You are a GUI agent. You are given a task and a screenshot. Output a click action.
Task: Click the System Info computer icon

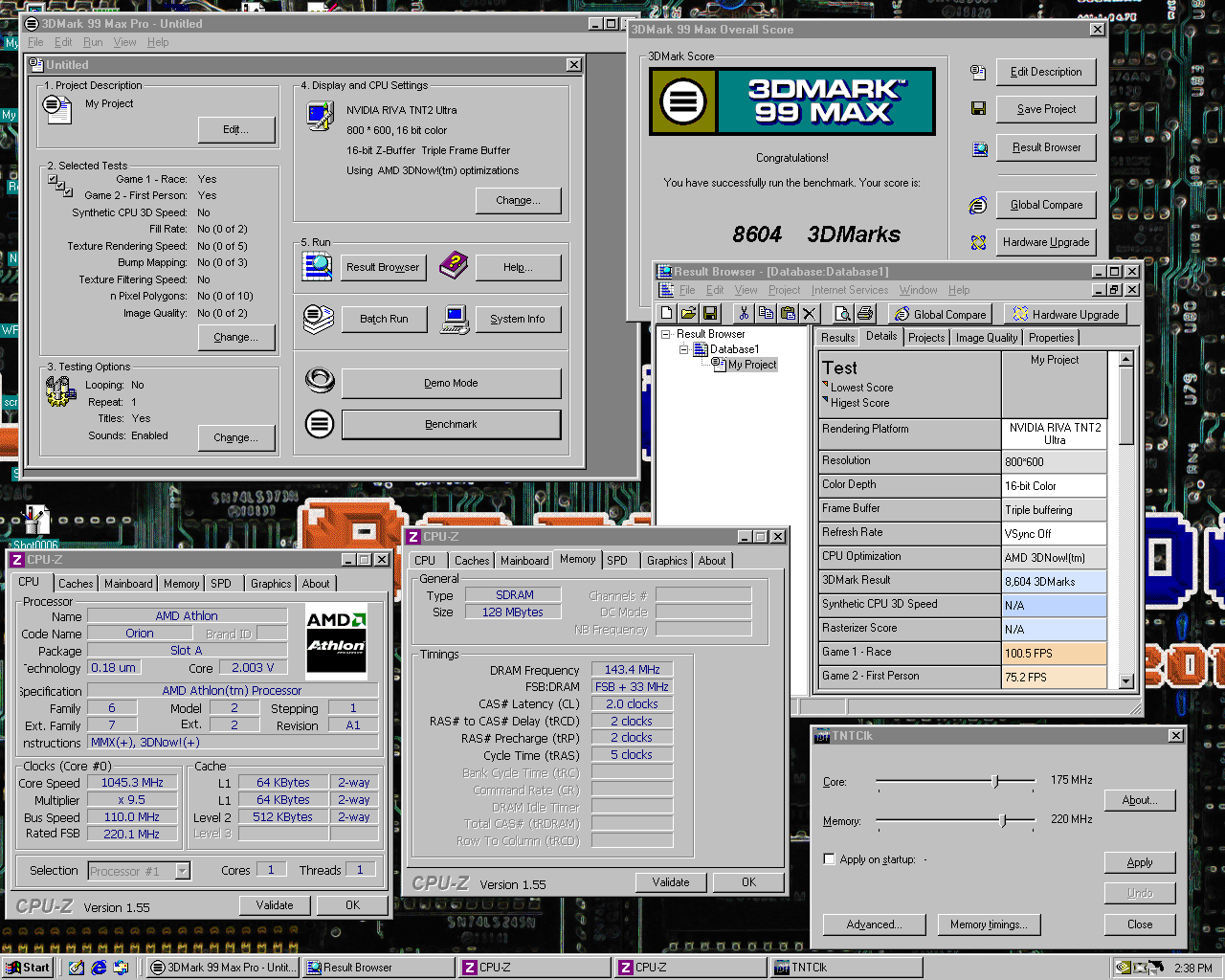[x=455, y=319]
